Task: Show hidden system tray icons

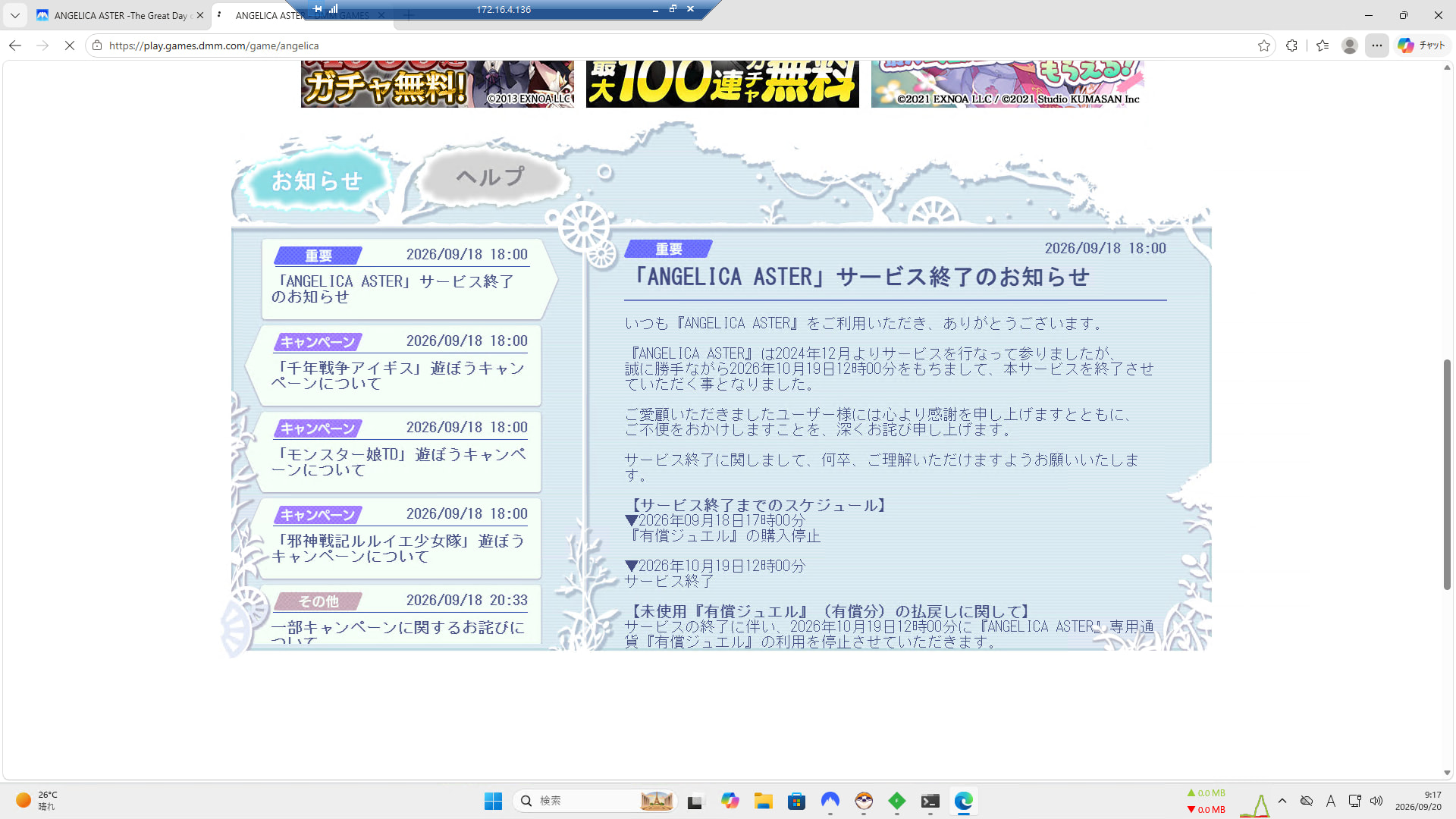Action: (1282, 801)
